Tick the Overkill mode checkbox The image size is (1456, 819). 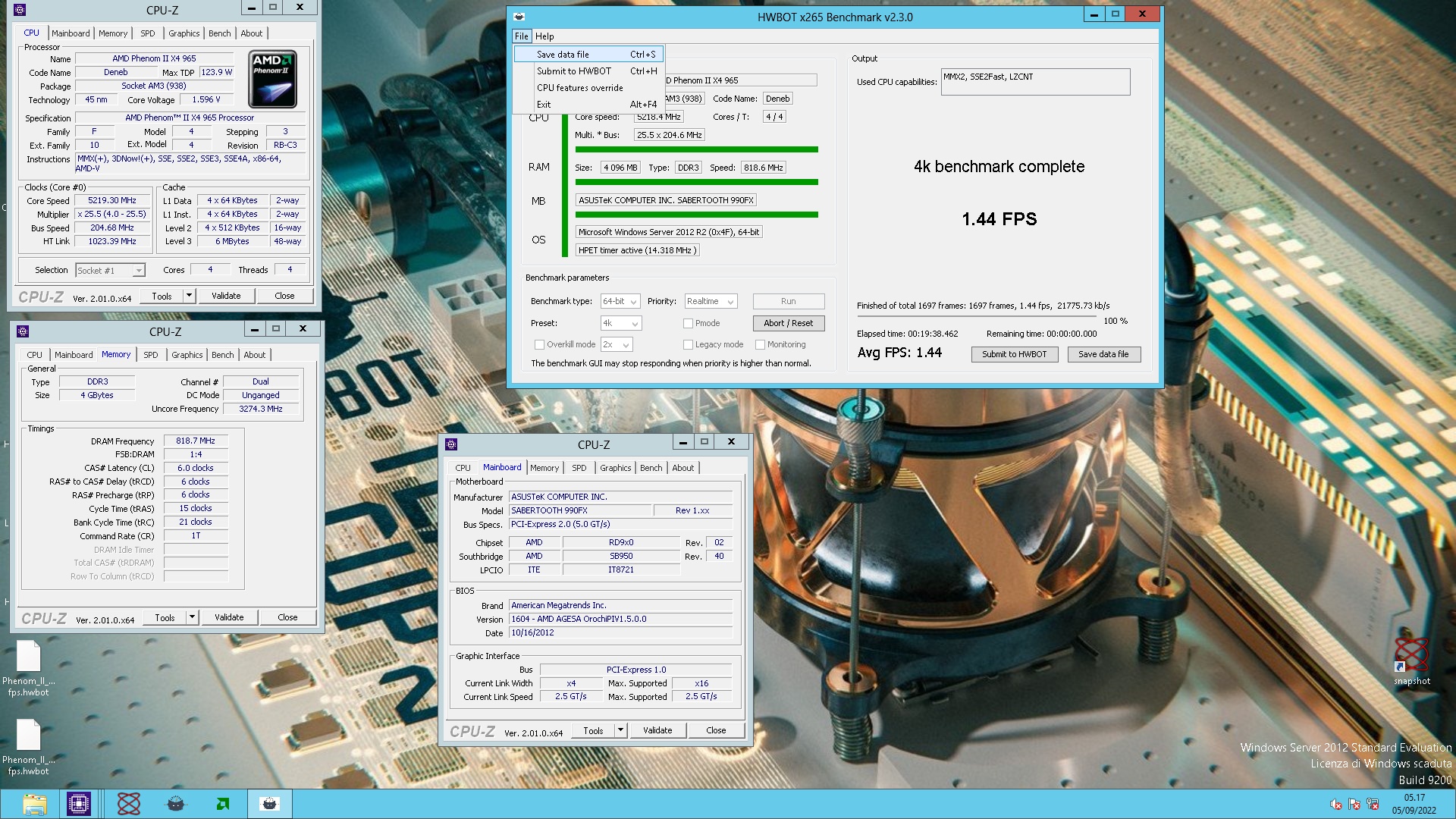539,344
